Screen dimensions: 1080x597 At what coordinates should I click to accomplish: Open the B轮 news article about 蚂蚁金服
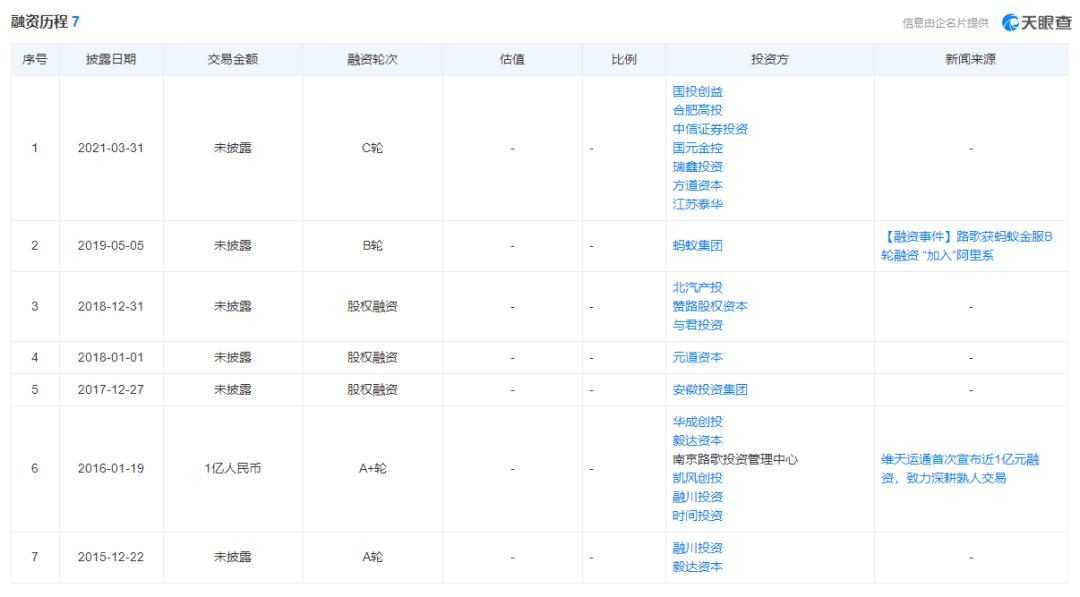click(x=963, y=246)
